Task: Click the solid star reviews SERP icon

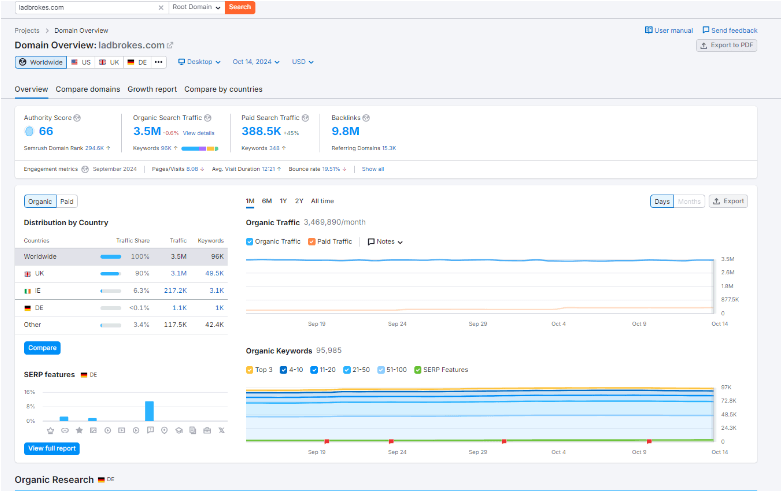Action: (x=79, y=430)
